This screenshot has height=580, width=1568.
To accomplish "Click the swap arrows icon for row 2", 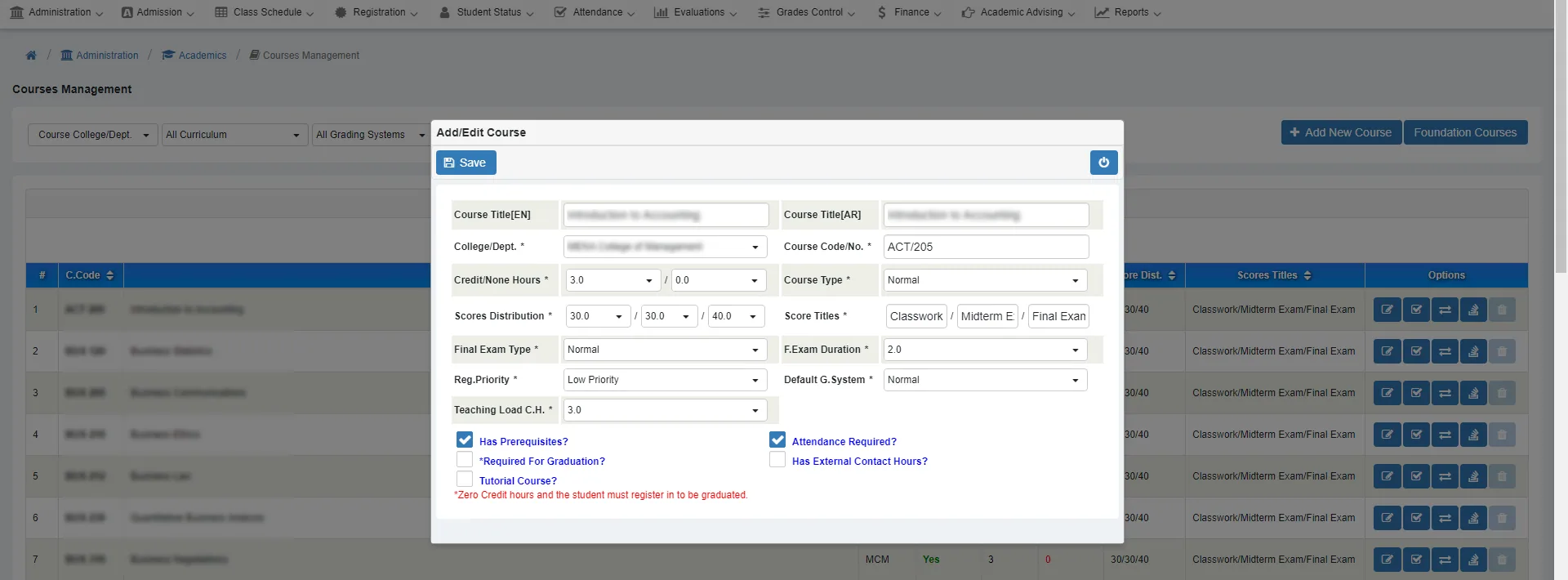I will point(1445,351).
